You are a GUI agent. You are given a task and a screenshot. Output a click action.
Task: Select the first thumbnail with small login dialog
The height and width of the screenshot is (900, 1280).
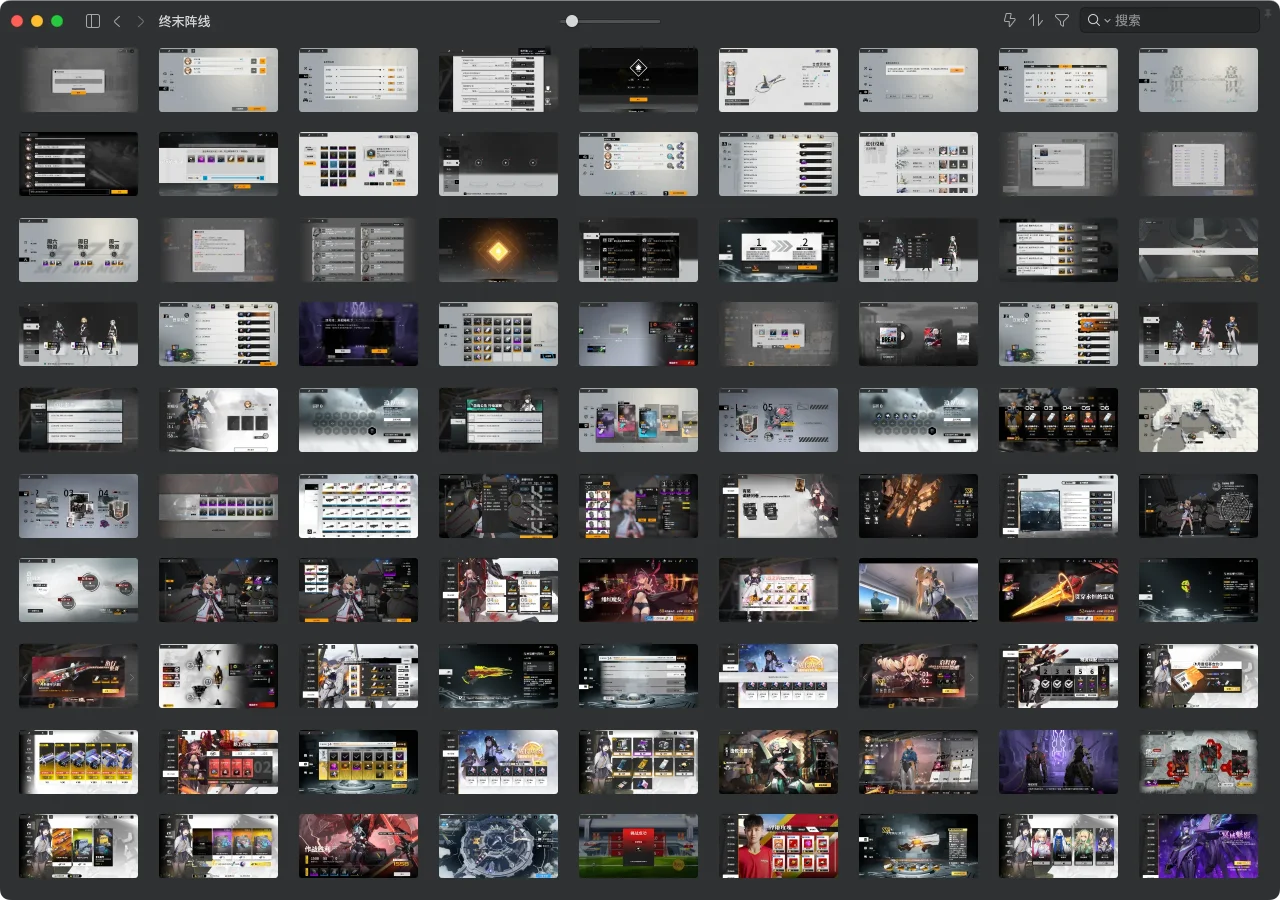coord(78,80)
